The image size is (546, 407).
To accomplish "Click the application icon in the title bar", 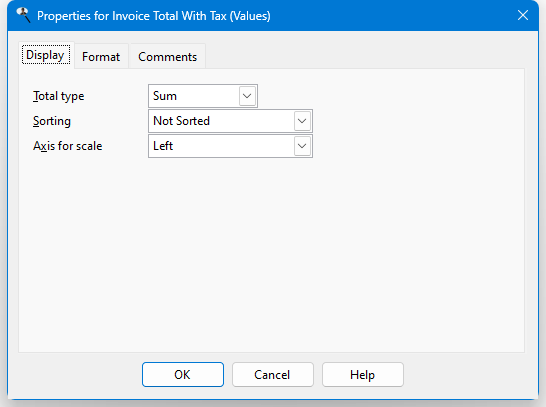I will pyautogui.click(x=23, y=15).
